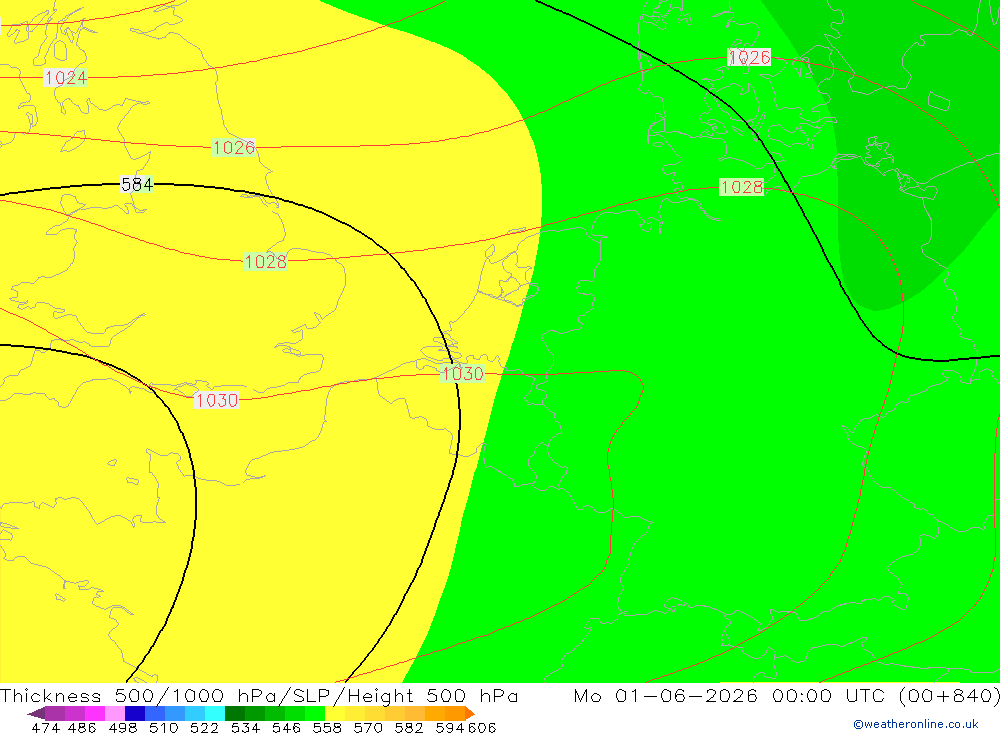Select the 1026 isobar label over northern Britain
This screenshot has height=733, width=1000.
click(234, 147)
